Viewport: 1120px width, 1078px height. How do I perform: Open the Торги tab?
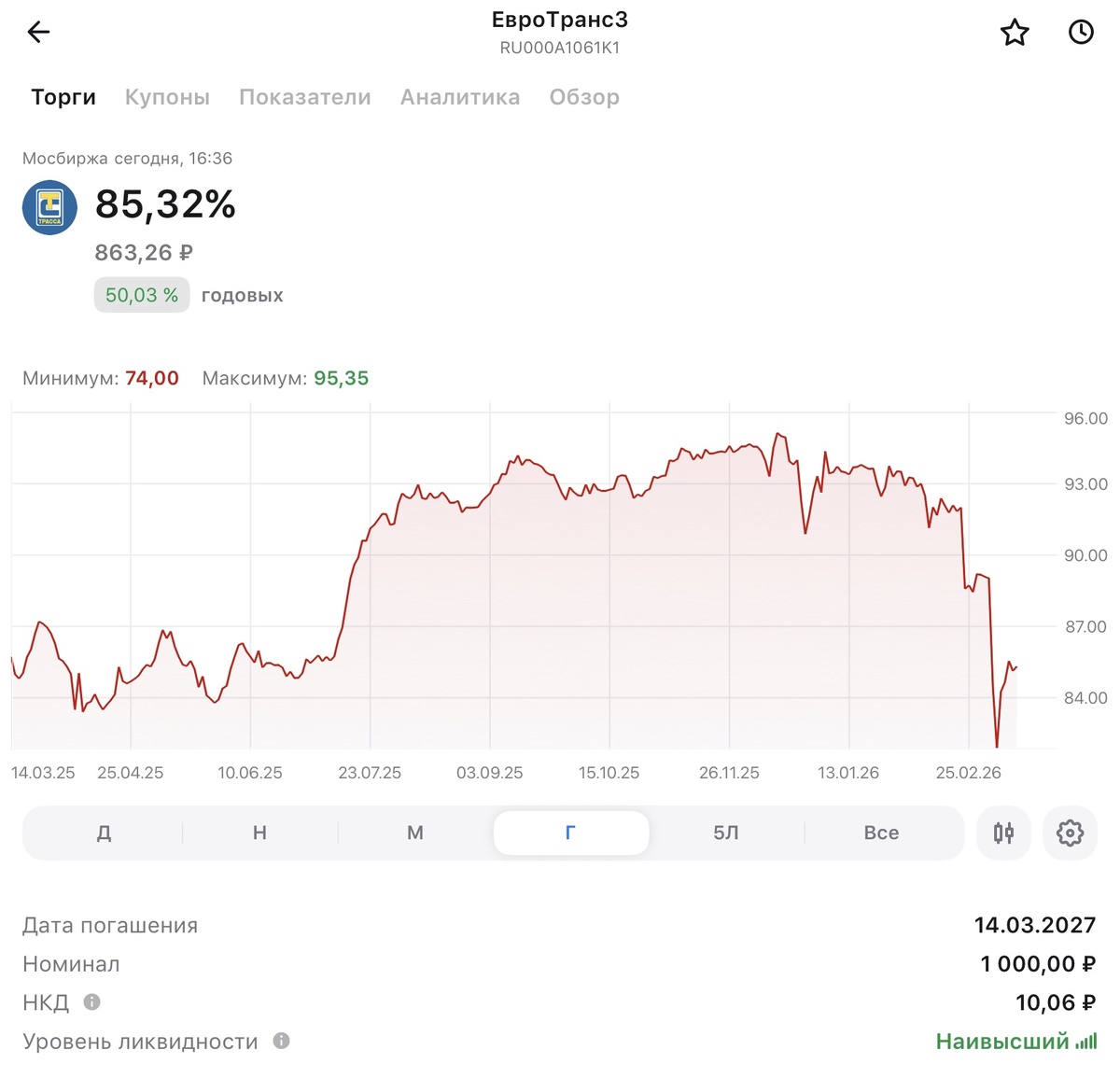point(63,97)
